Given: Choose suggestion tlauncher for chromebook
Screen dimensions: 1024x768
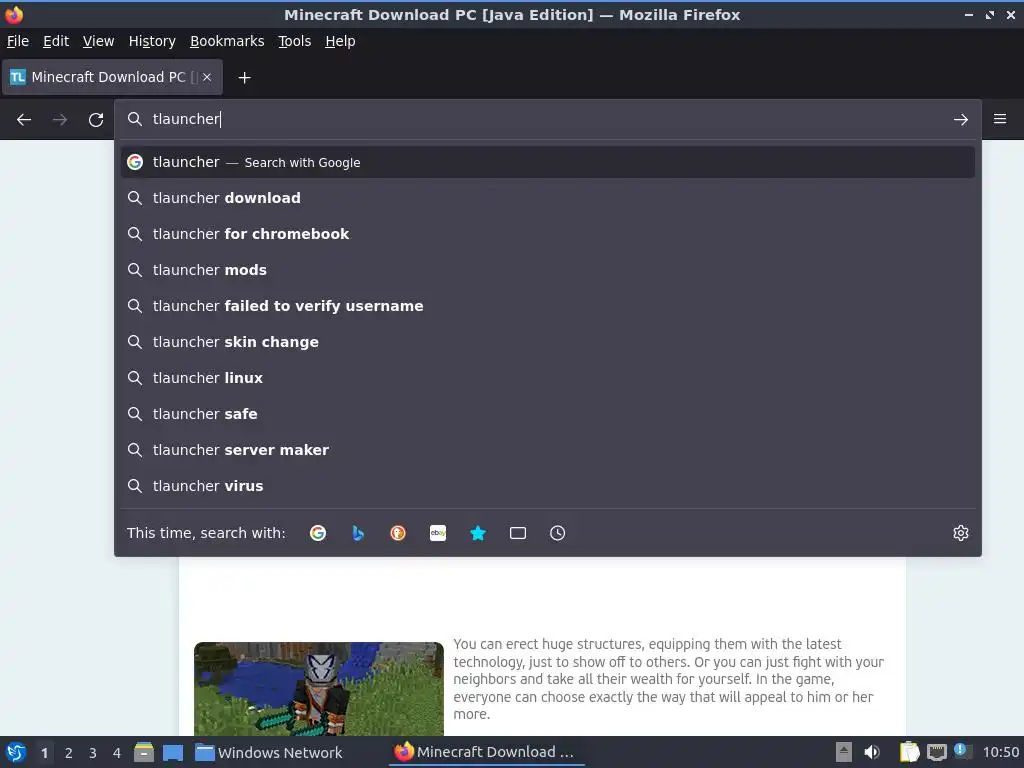Looking at the screenshot, I should pos(548,234).
